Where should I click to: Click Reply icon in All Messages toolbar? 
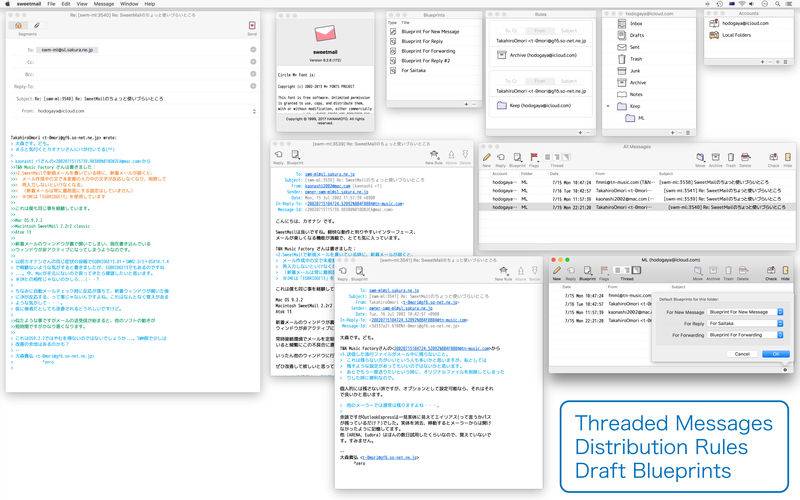click(501, 158)
